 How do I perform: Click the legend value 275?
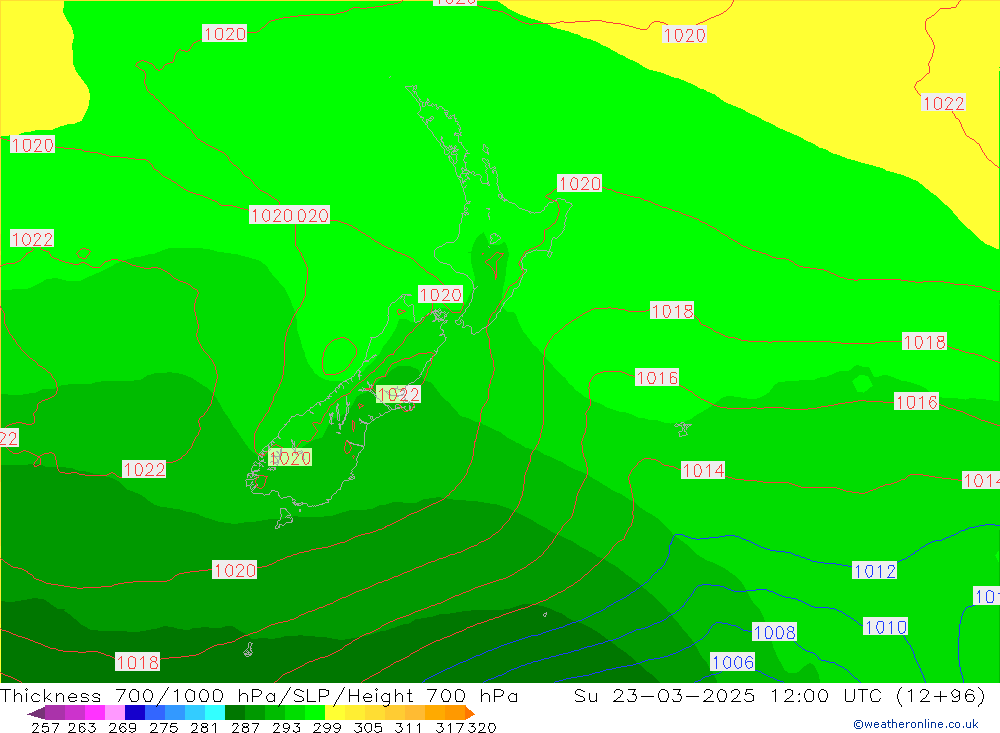163,727
